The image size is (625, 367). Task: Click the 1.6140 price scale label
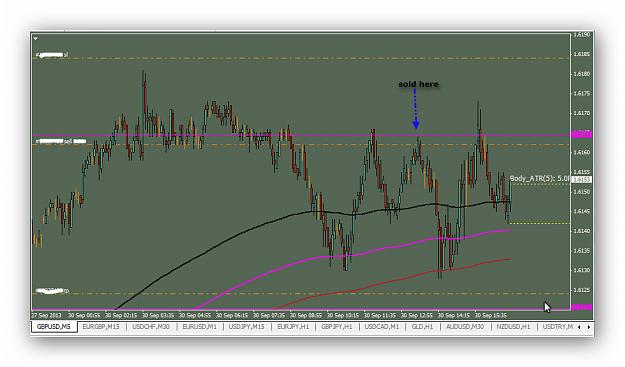pos(582,231)
